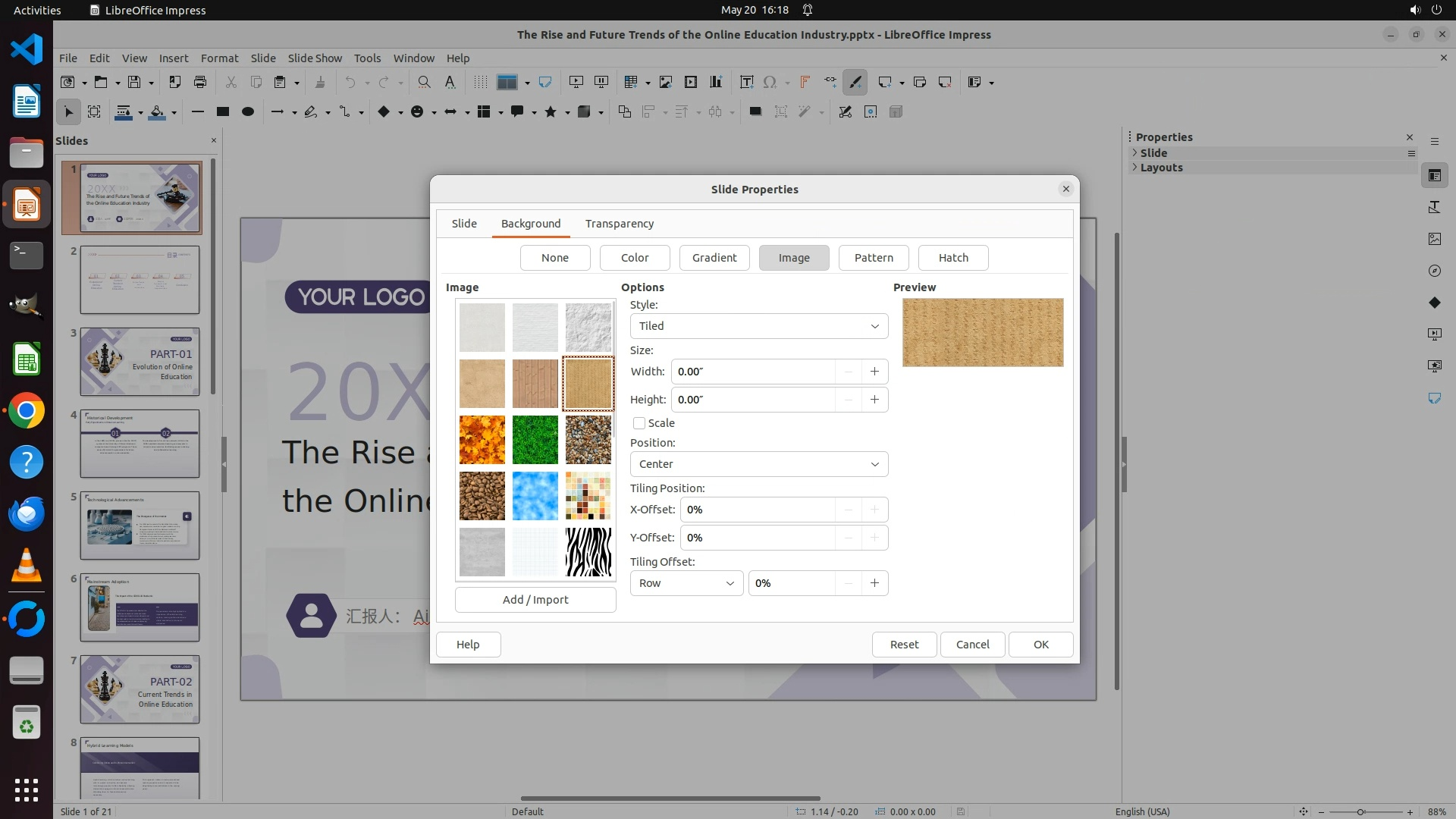Open the Position dropdown showing Center

pyautogui.click(x=758, y=464)
